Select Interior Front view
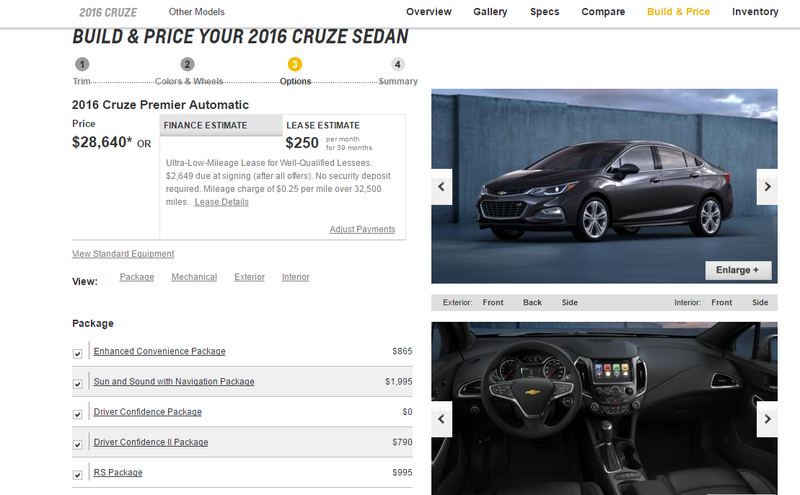800x495 pixels. [x=721, y=303]
